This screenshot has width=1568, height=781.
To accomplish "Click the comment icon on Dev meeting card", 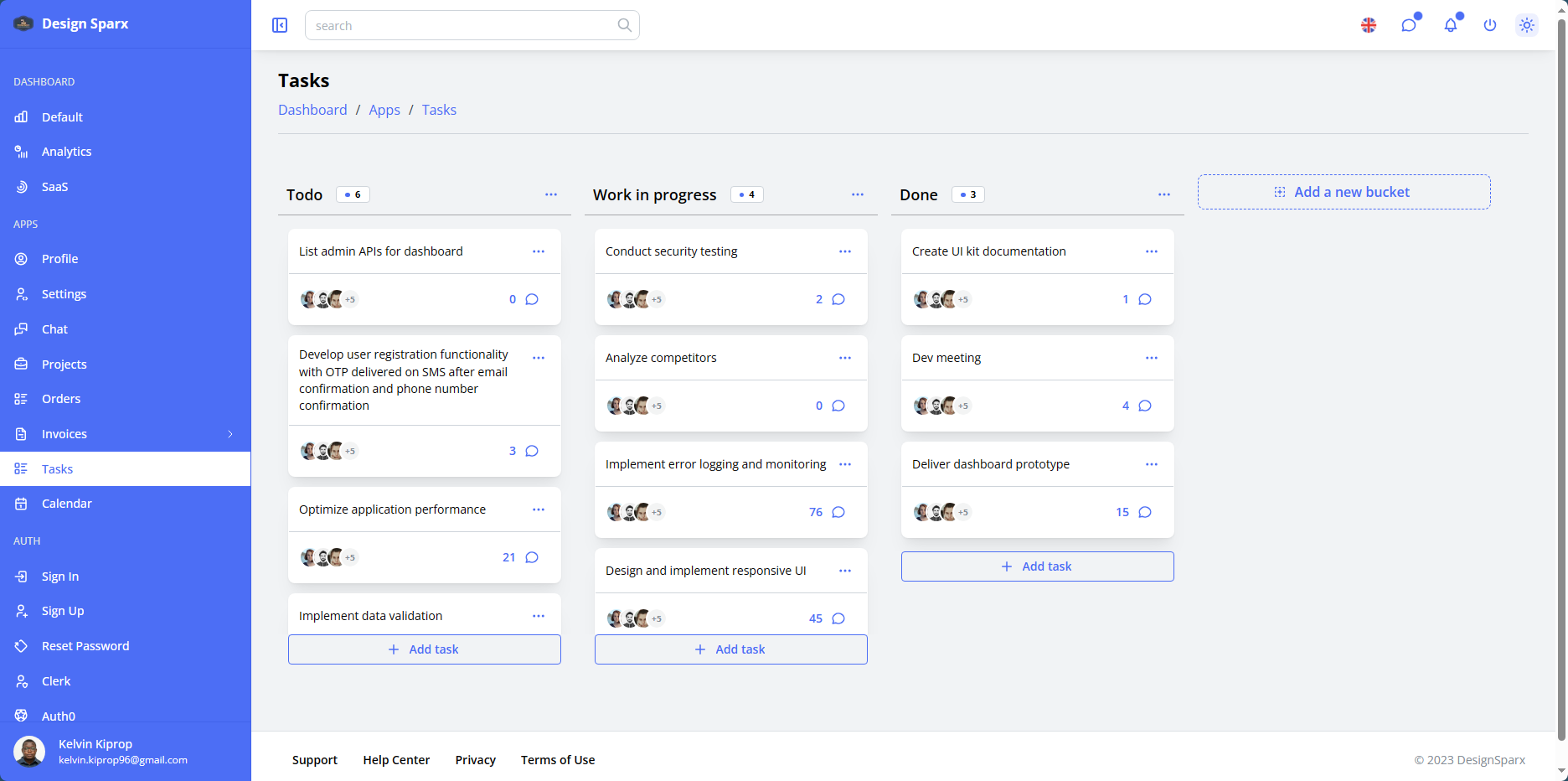I will click(1145, 406).
